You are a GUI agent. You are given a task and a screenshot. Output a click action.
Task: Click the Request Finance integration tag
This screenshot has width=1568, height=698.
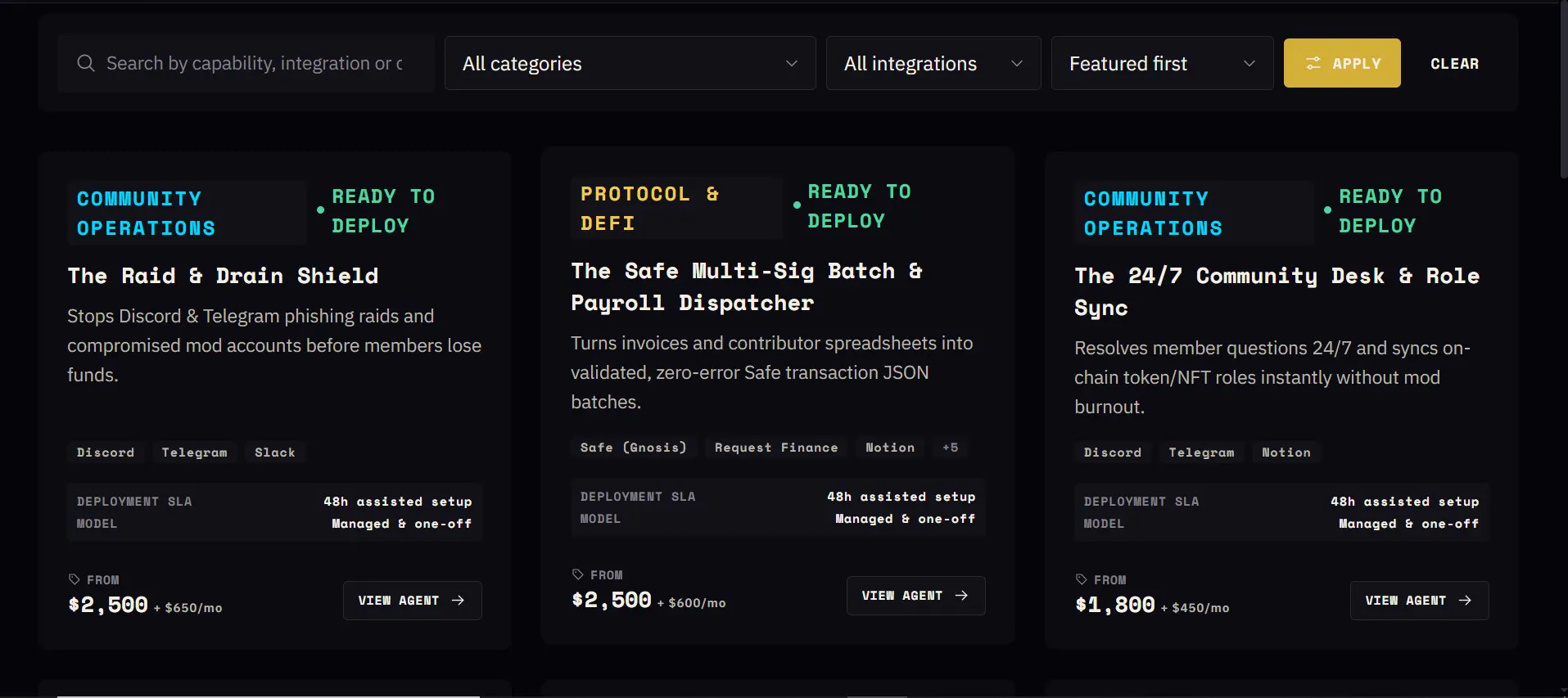pos(776,448)
